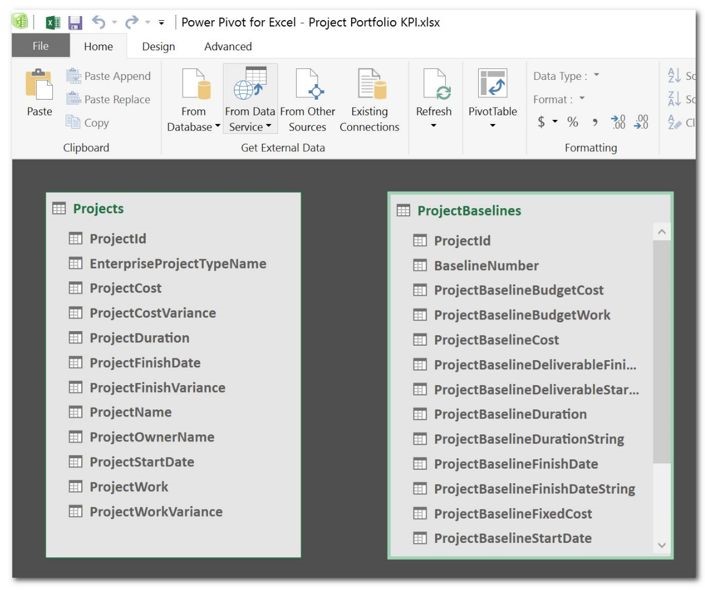Click the Refresh icon
The height and width of the screenshot is (590, 705).
(437, 84)
